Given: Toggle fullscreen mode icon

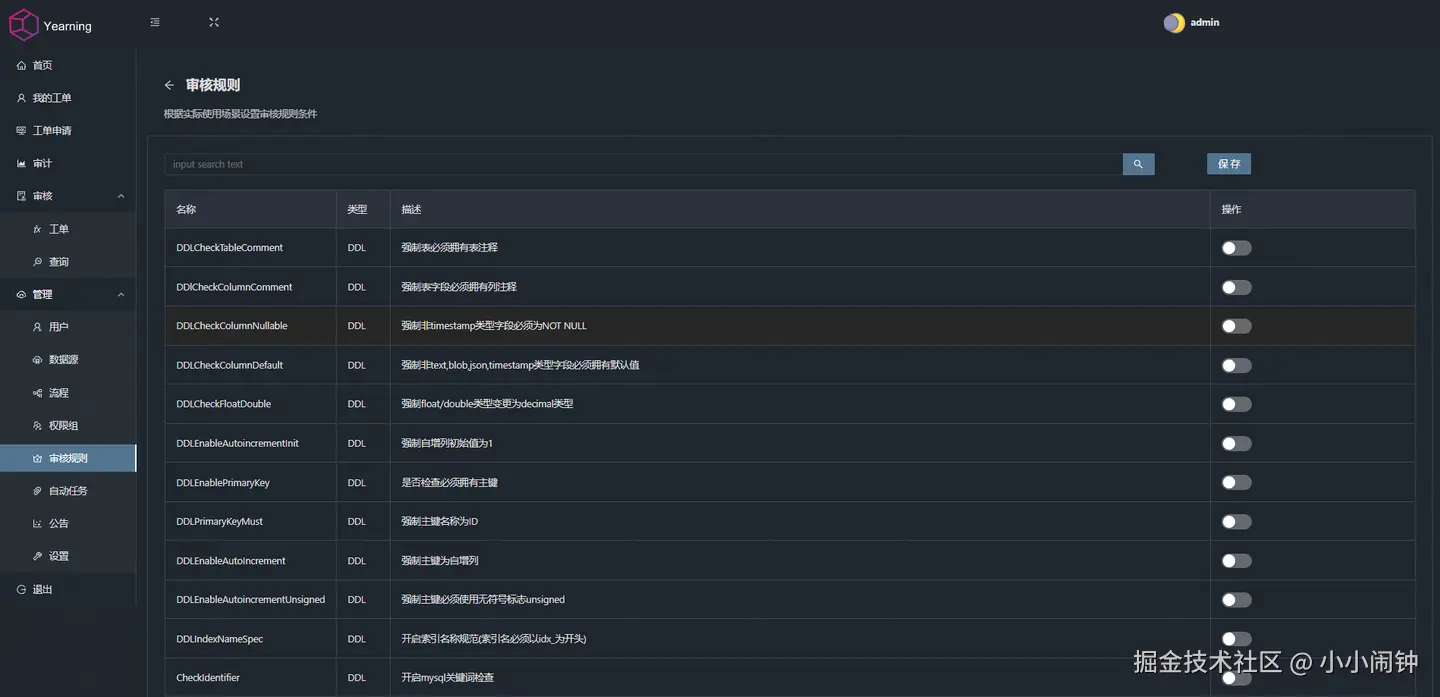Looking at the screenshot, I should pos(214,22).
